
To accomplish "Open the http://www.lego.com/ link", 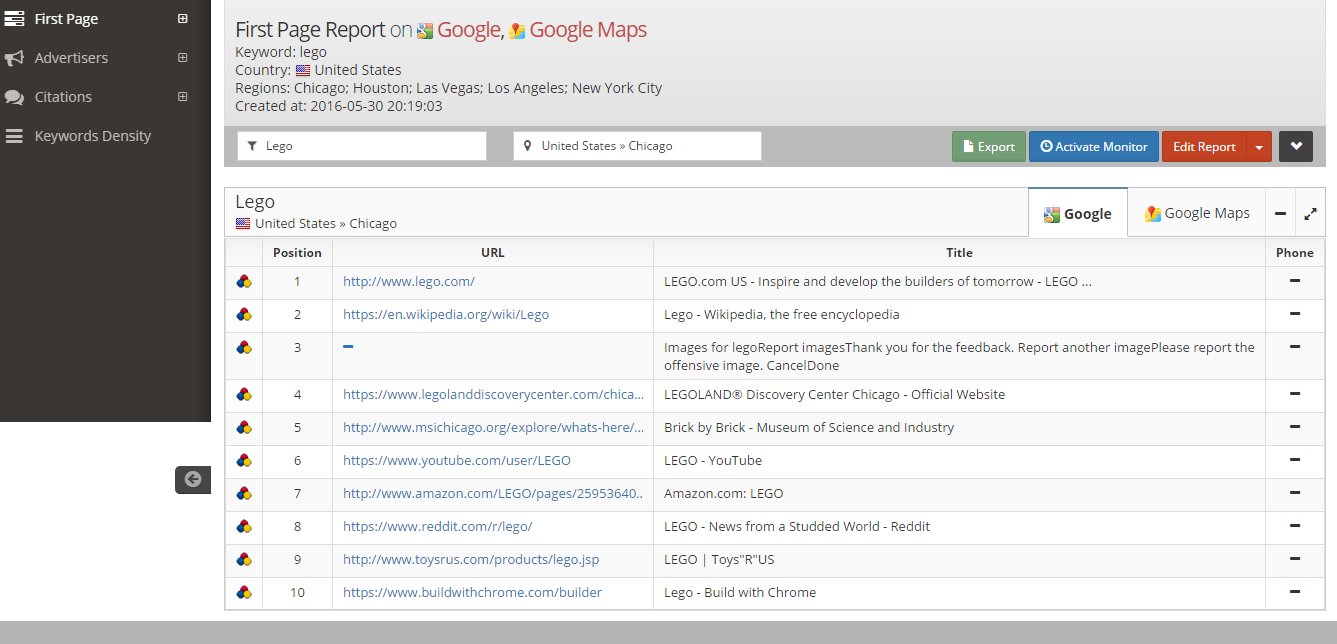I will [x=409, y=282].
